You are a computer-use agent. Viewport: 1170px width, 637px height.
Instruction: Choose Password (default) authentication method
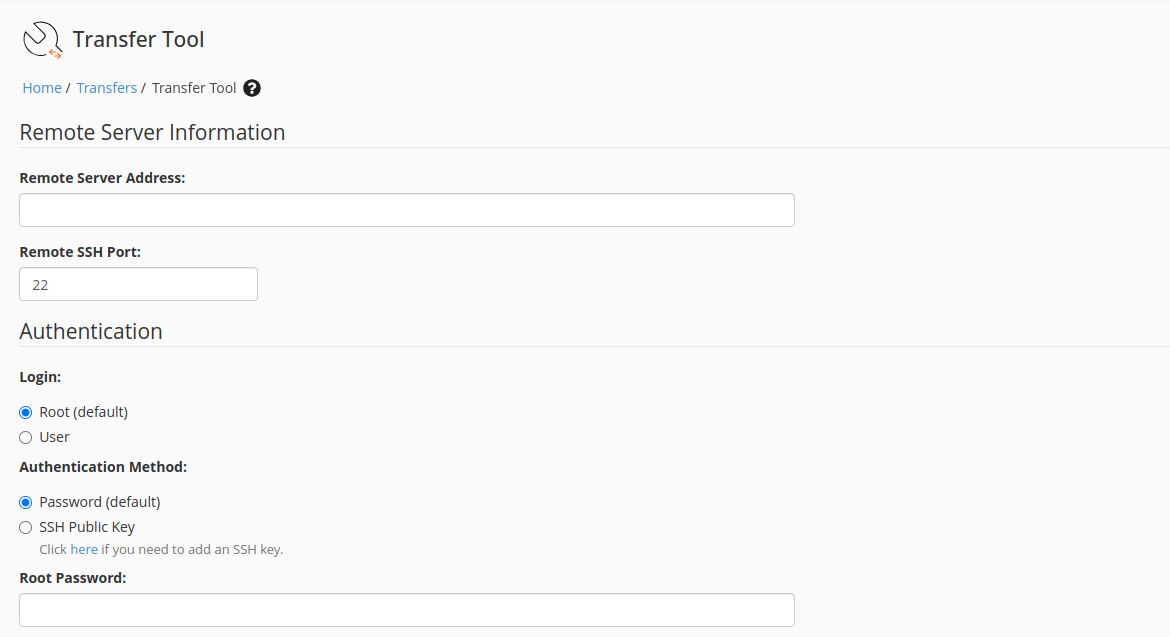tap(25, 501)
